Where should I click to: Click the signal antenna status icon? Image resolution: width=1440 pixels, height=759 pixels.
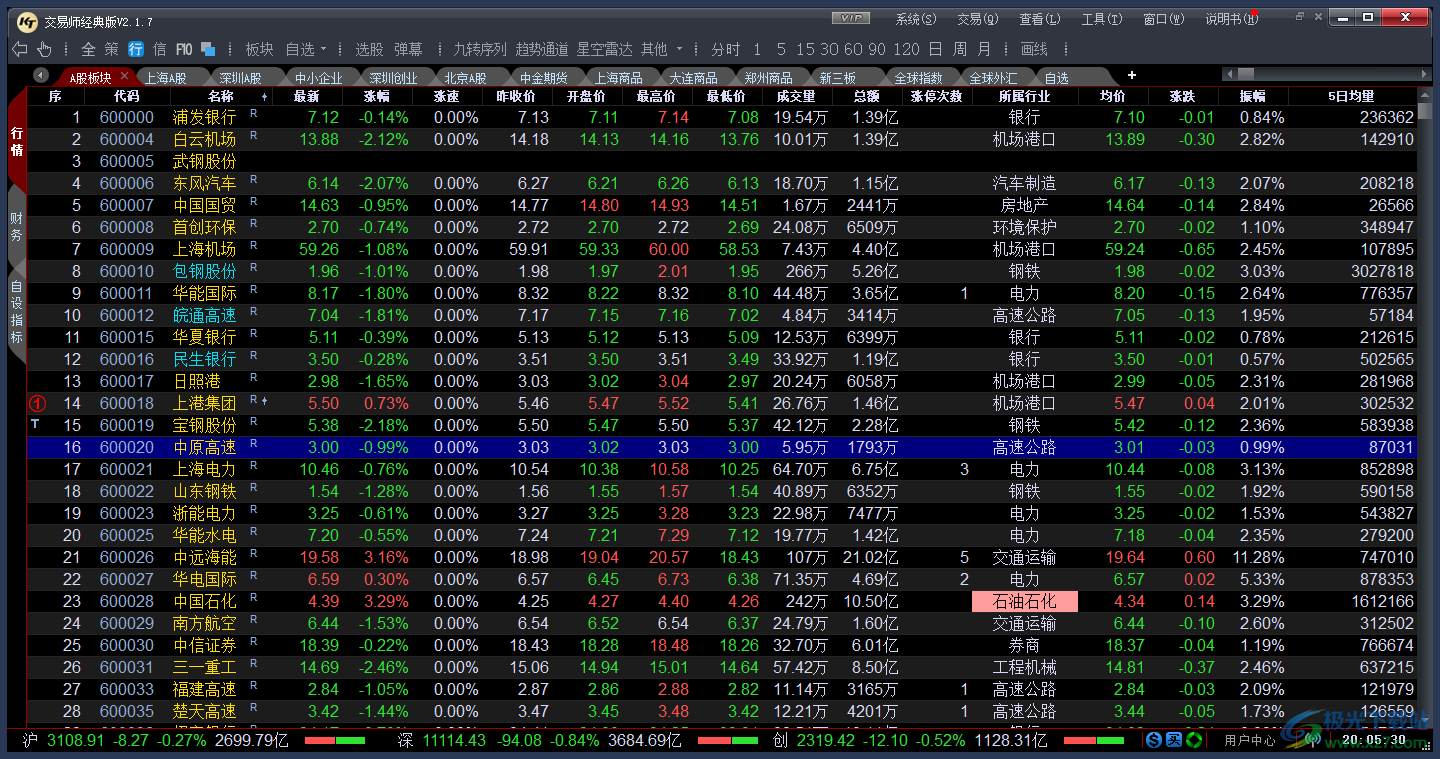tap(1313, 740)
